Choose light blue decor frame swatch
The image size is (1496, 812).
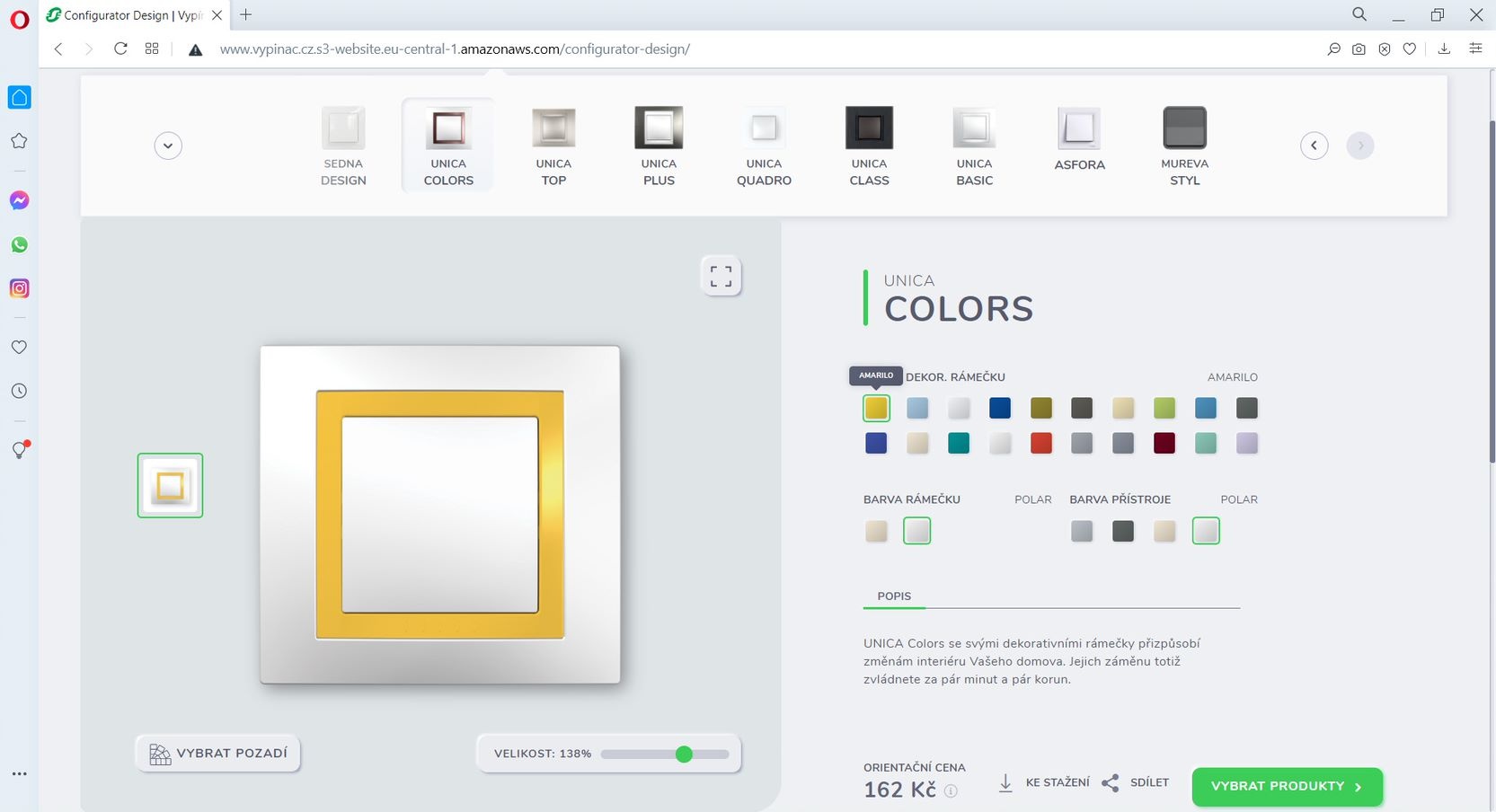pos(917,408)
